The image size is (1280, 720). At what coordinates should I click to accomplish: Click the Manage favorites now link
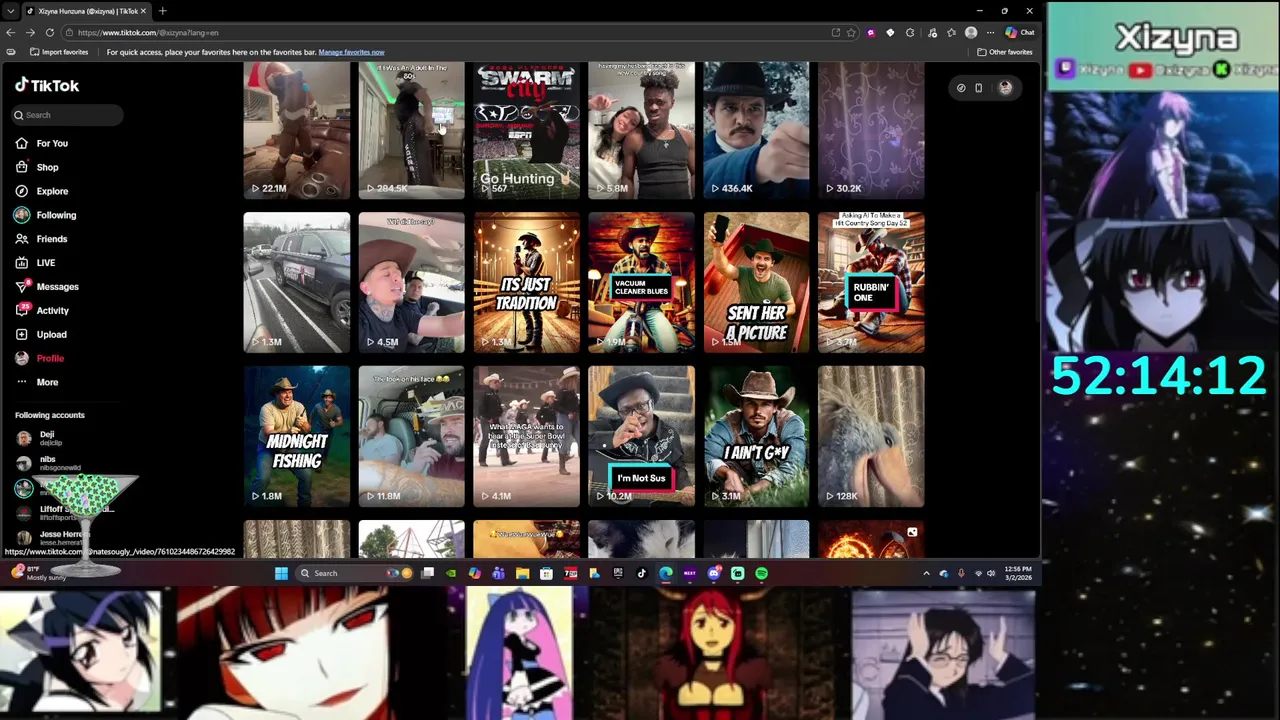pos(351,52)
